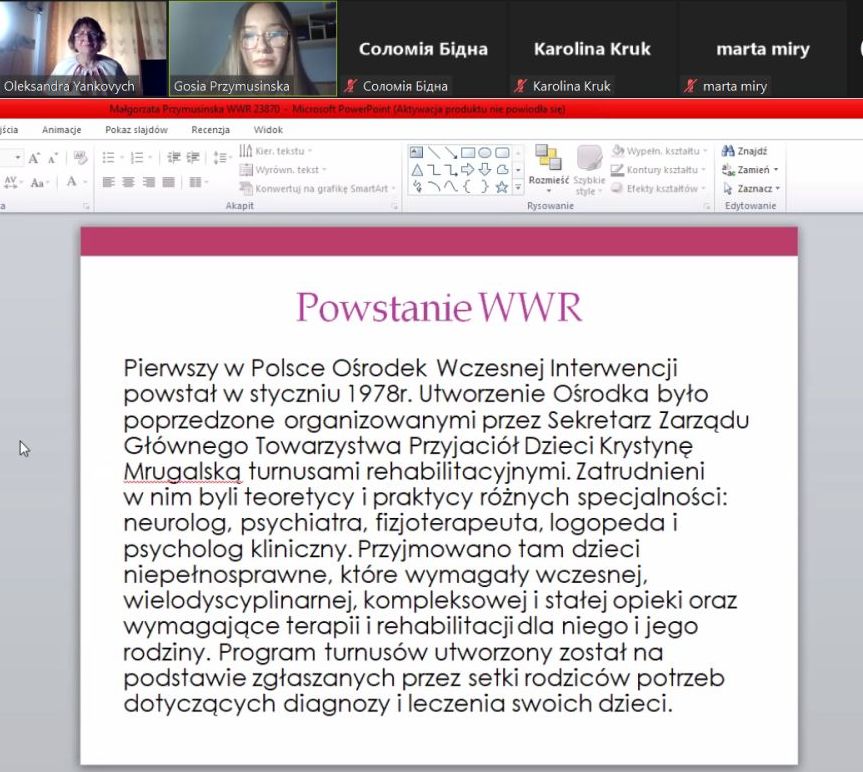Open Kontury kształtu shape outline
Viewport: 863px width, 772px height.
pyautogui.click(x=658, y=169)
